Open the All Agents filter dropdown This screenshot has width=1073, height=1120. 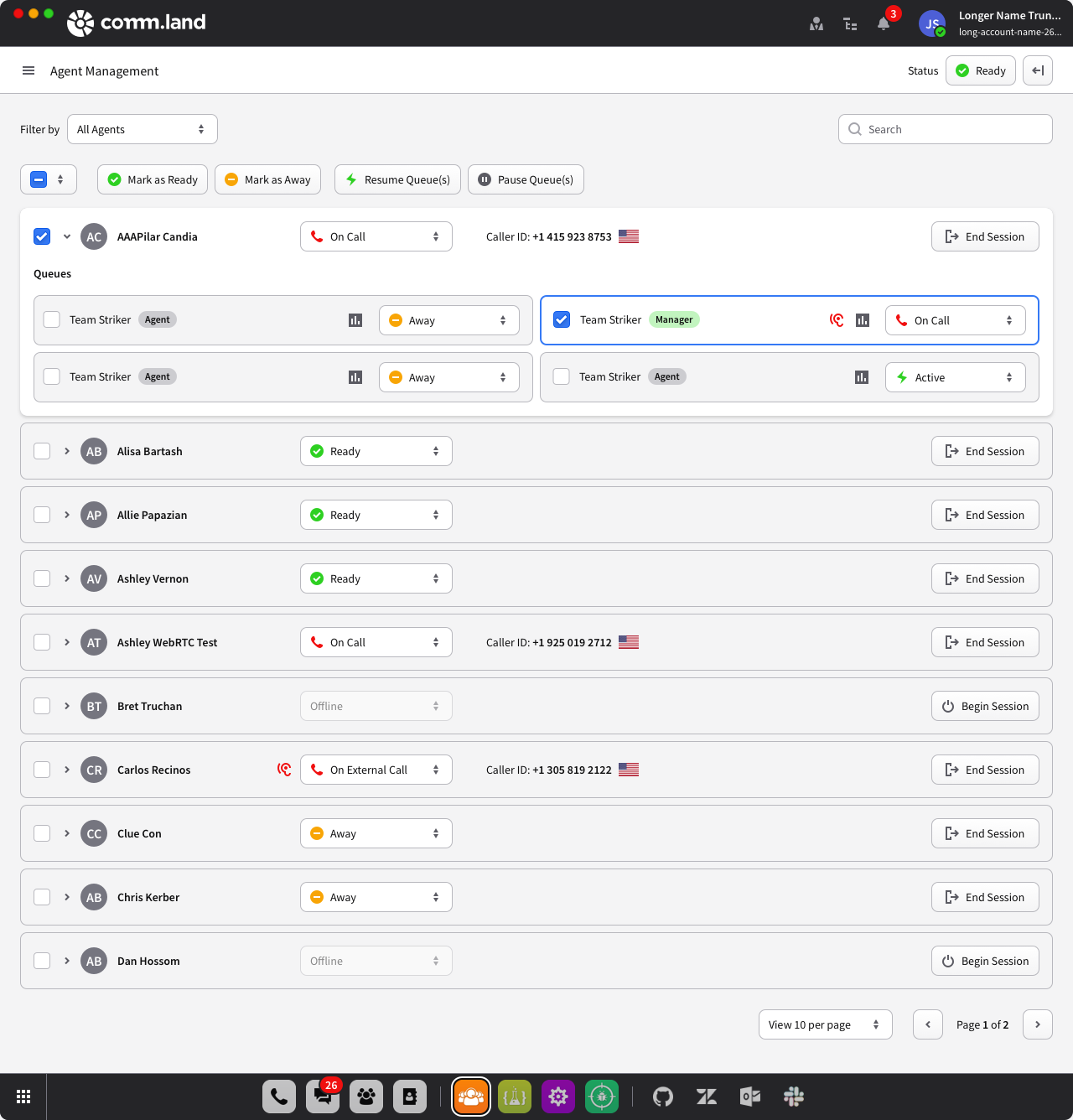point(143,129)
